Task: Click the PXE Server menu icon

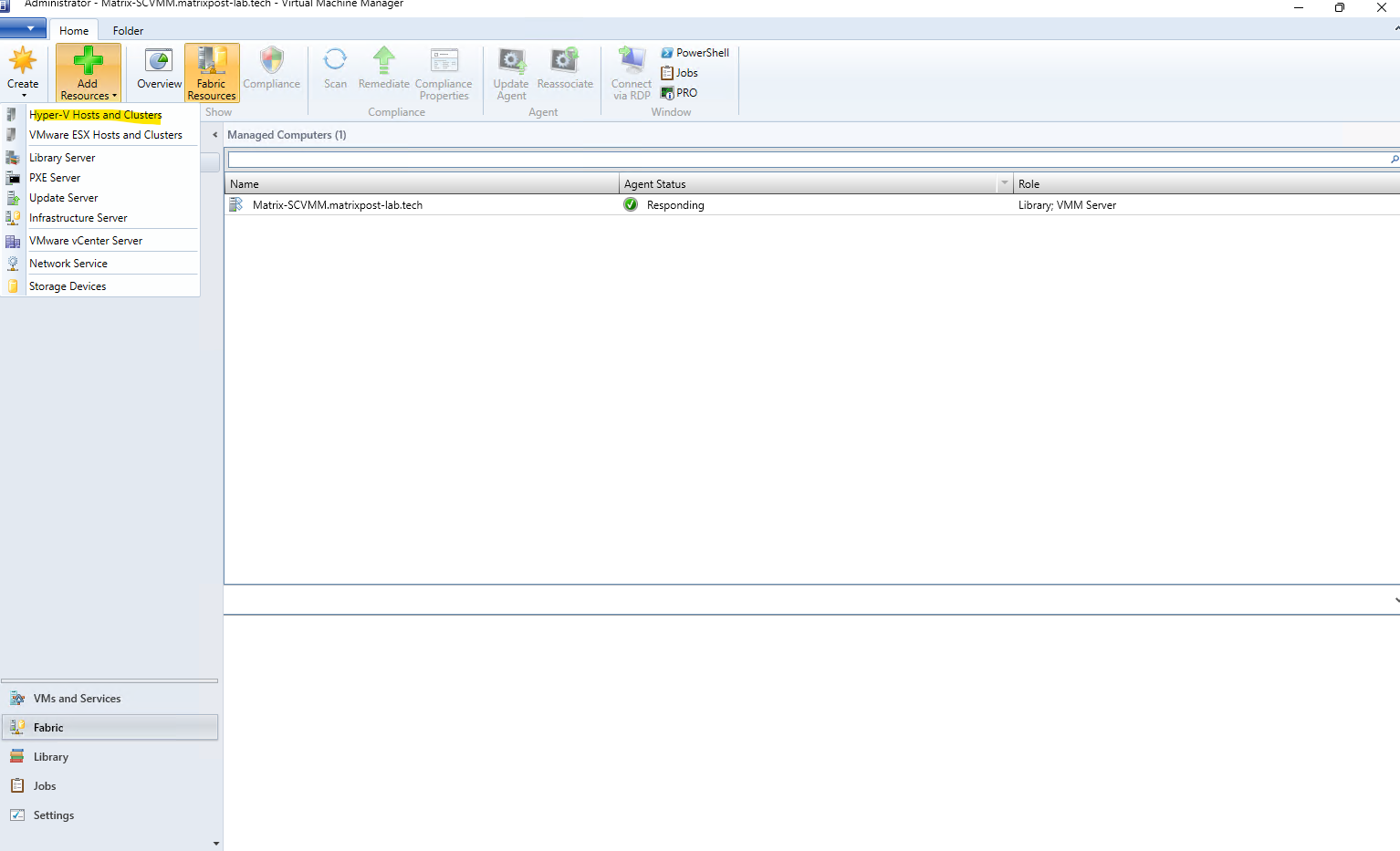Action: [x=13, y=178]
